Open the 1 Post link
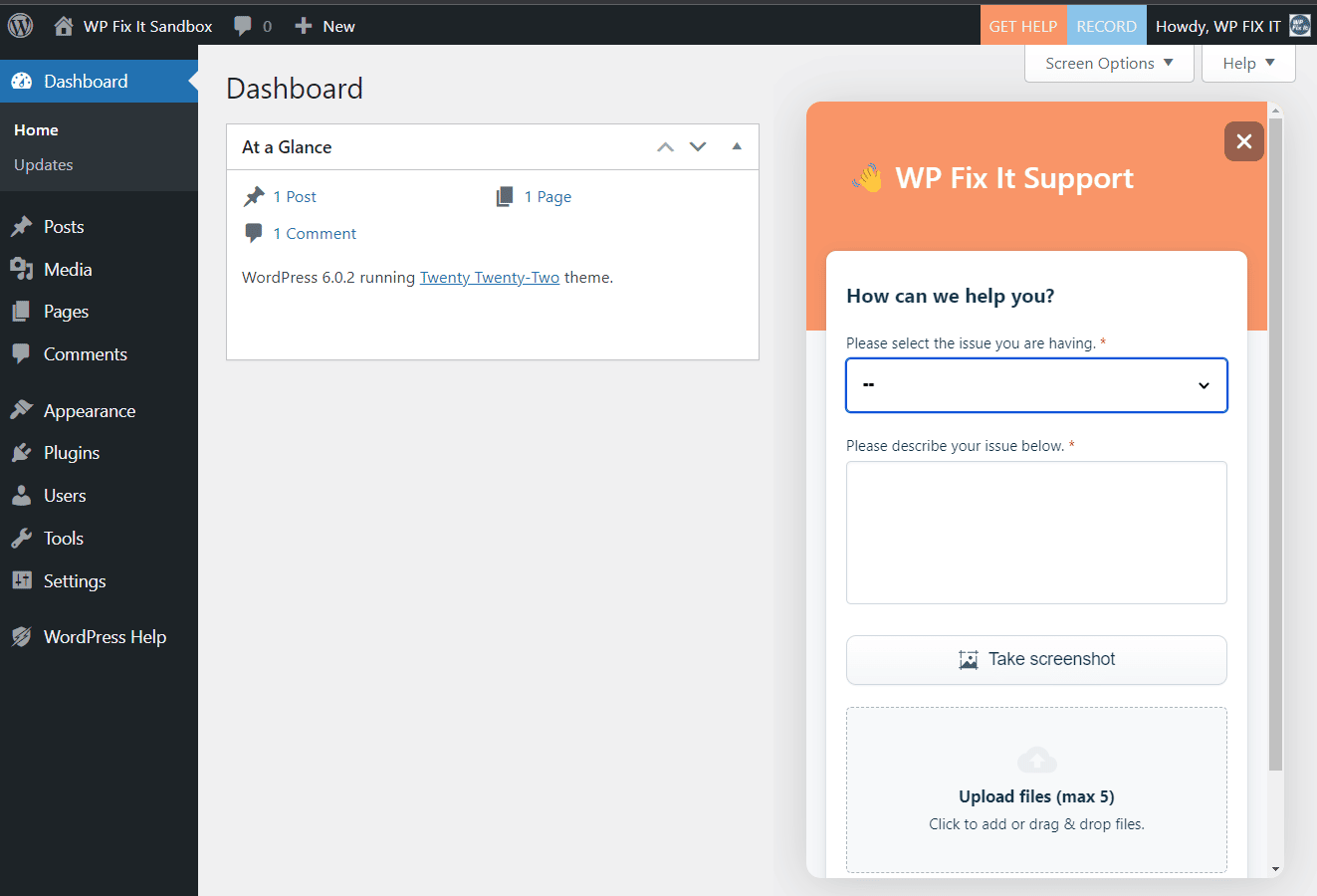 pos(295,197)
